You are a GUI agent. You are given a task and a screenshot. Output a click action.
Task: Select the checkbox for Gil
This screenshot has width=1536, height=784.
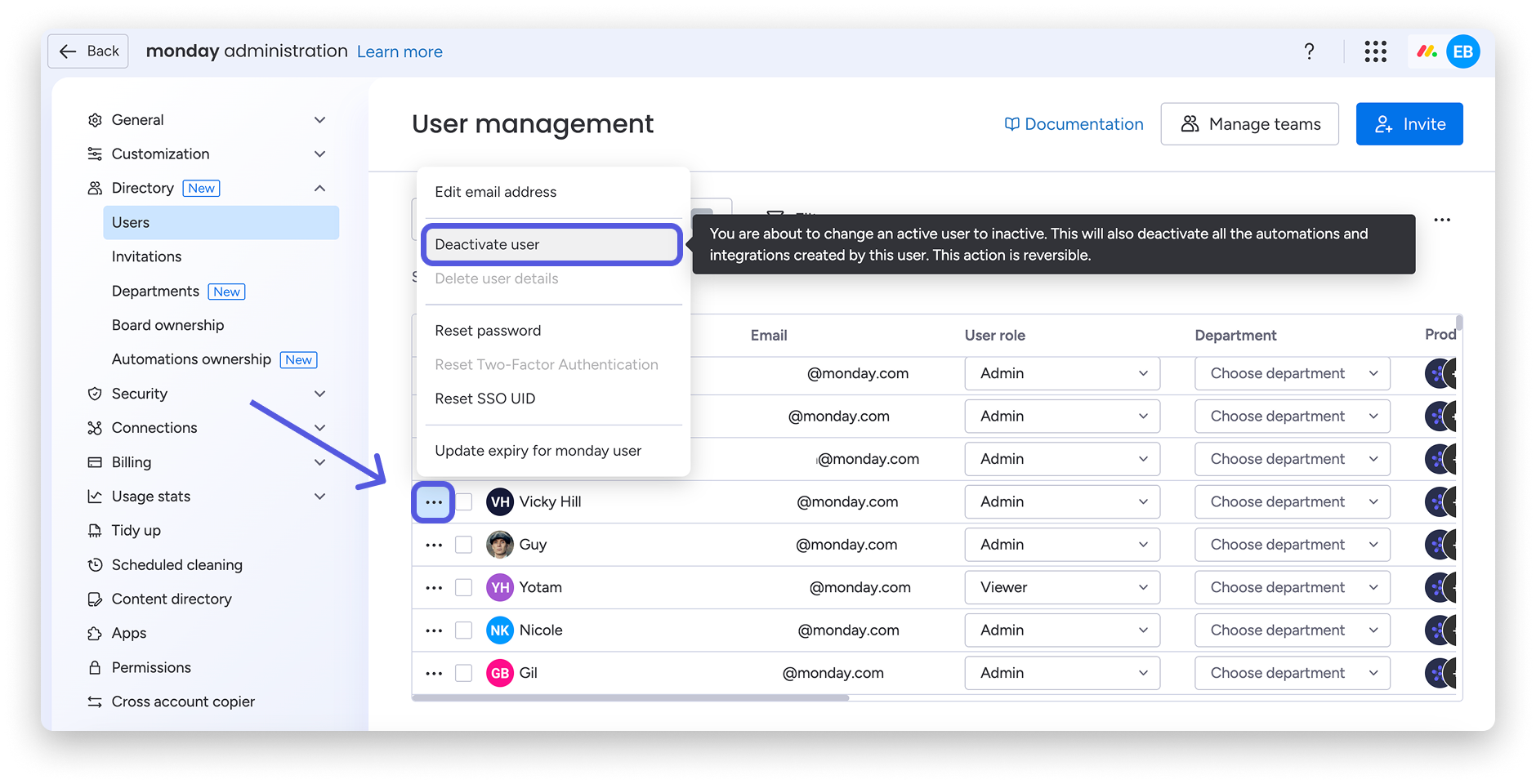(464, 674)
